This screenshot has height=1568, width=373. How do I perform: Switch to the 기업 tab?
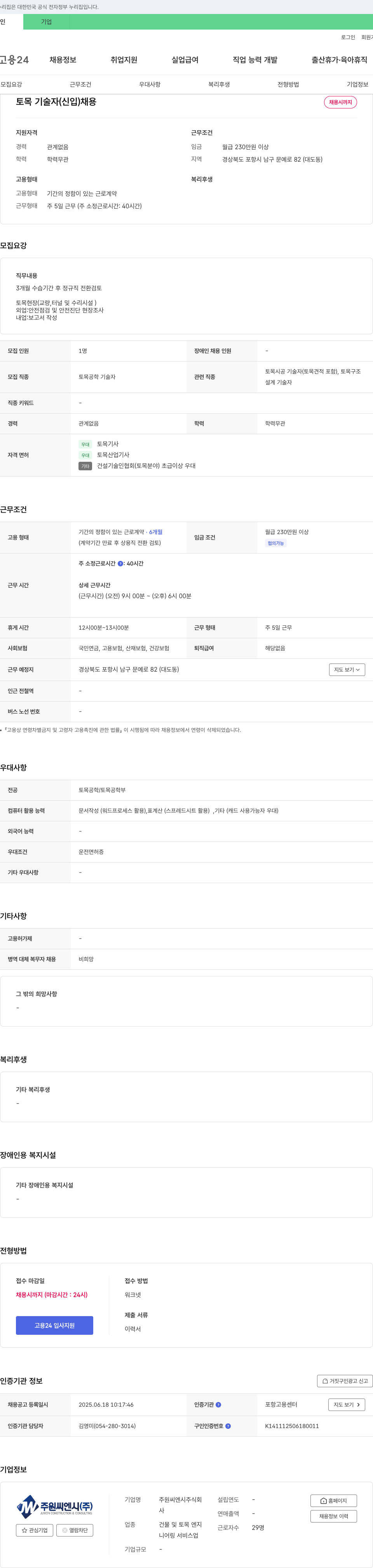click(x=46, y=22)
